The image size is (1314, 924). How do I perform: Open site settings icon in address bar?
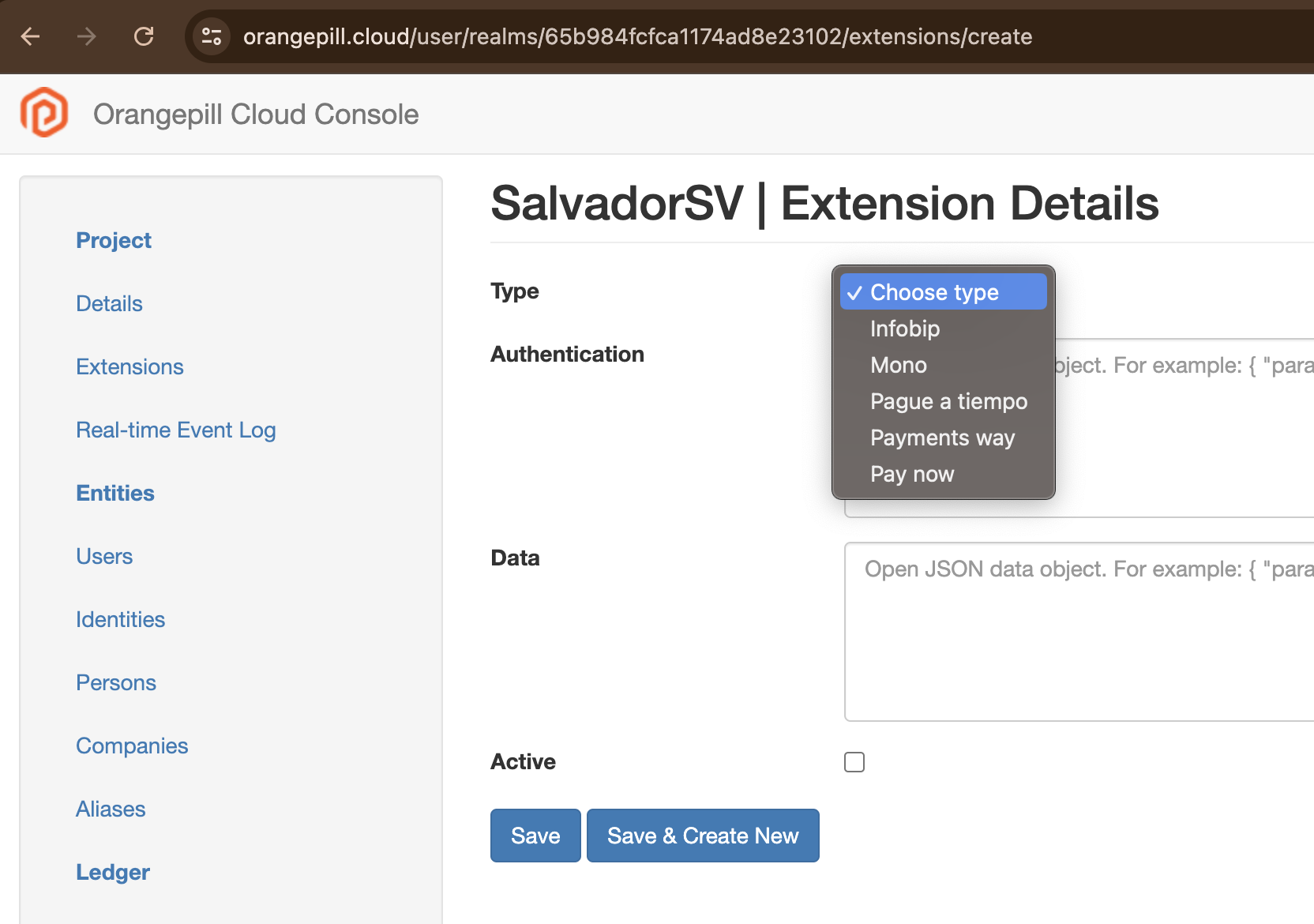click(212, 36)
